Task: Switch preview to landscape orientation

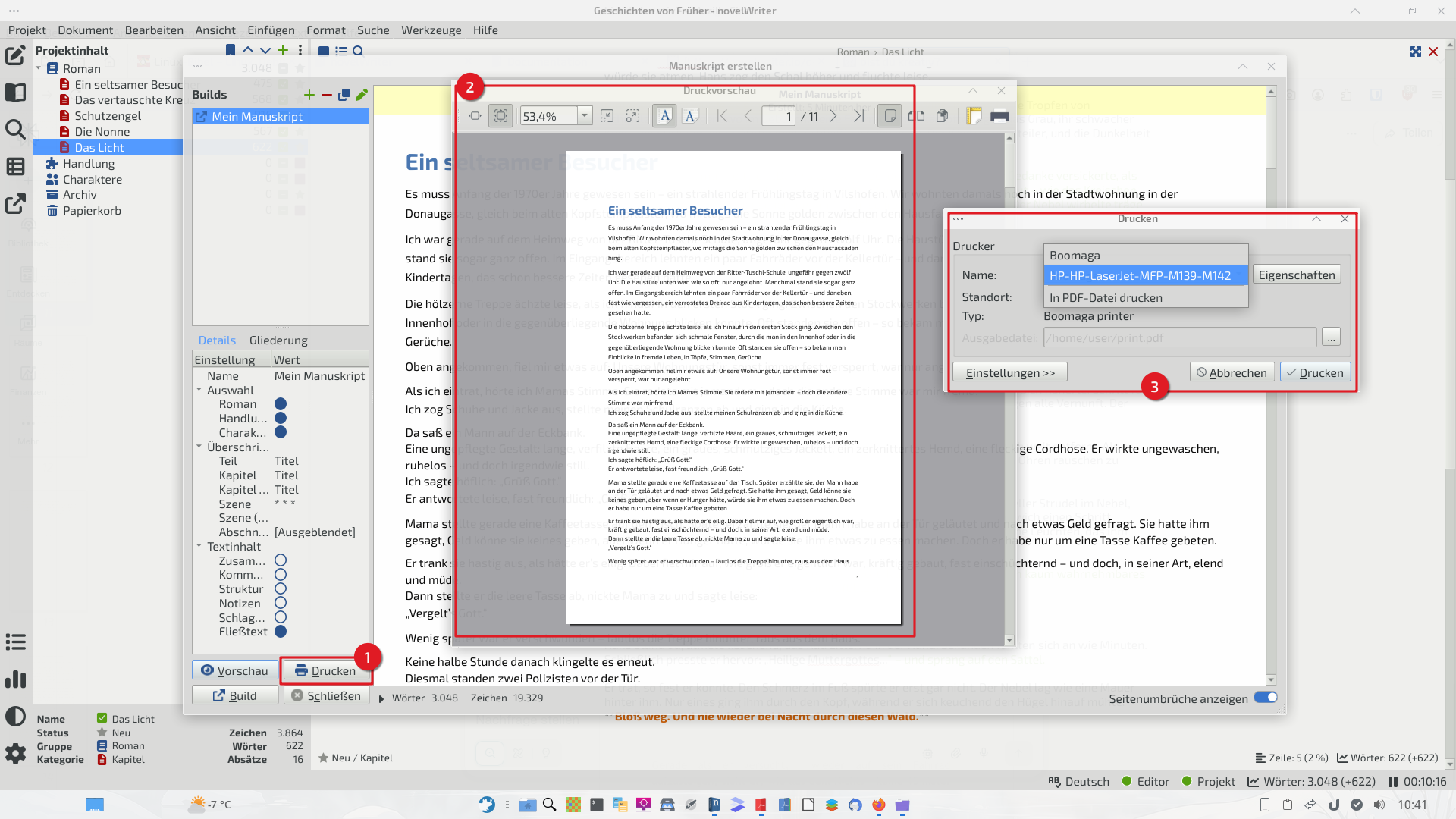Action: tap(690, 116)
